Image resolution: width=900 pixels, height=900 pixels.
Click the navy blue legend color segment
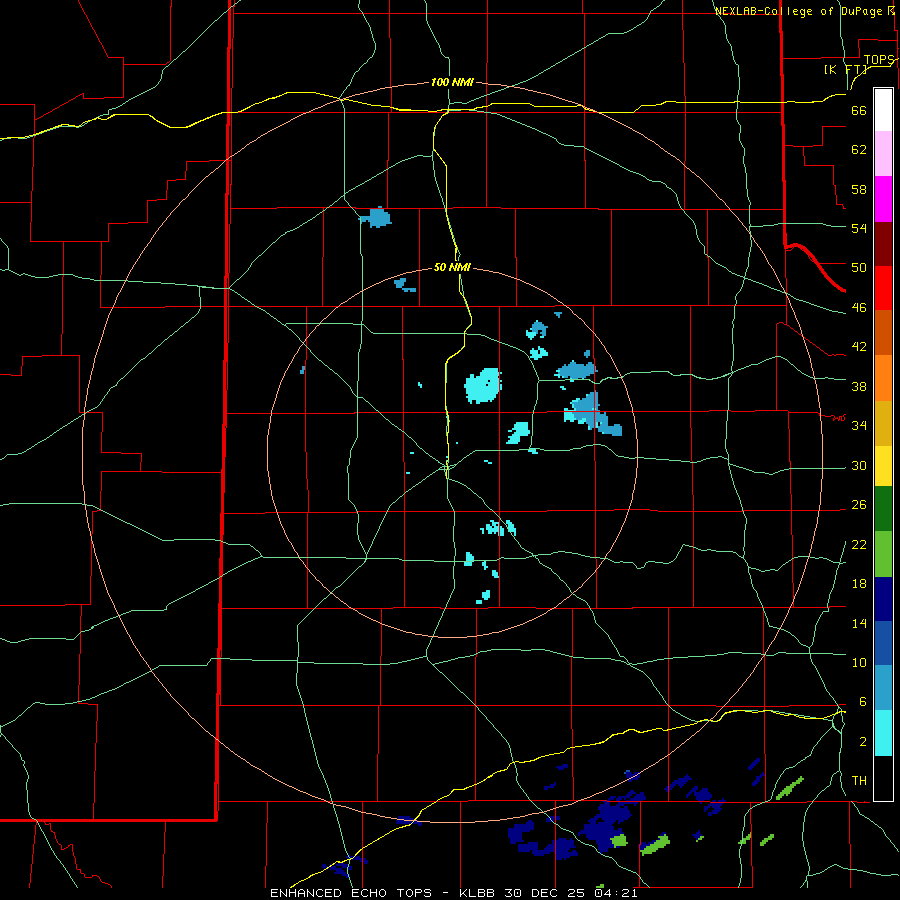883,599
